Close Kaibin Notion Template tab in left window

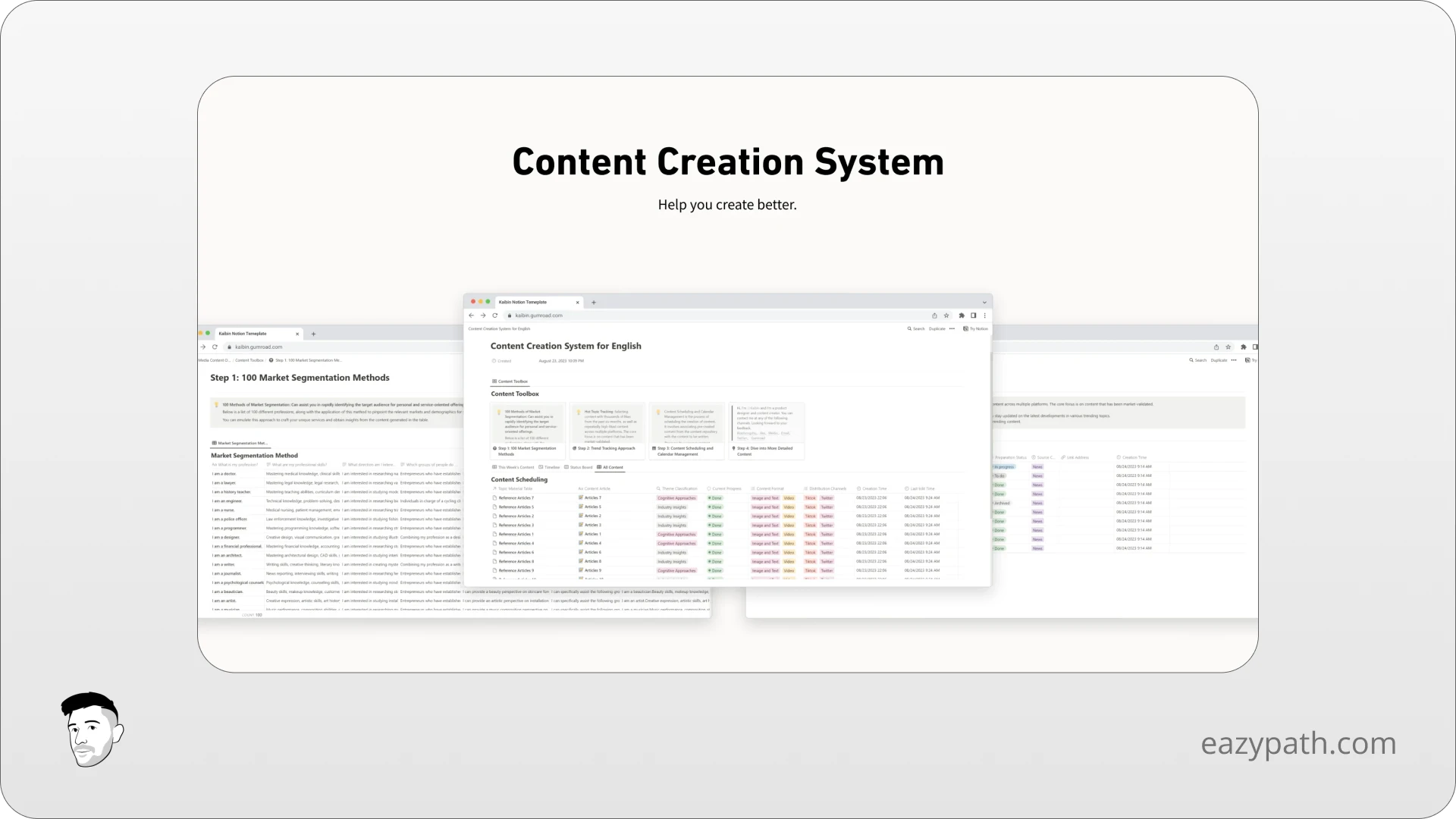tap(297, 334)
